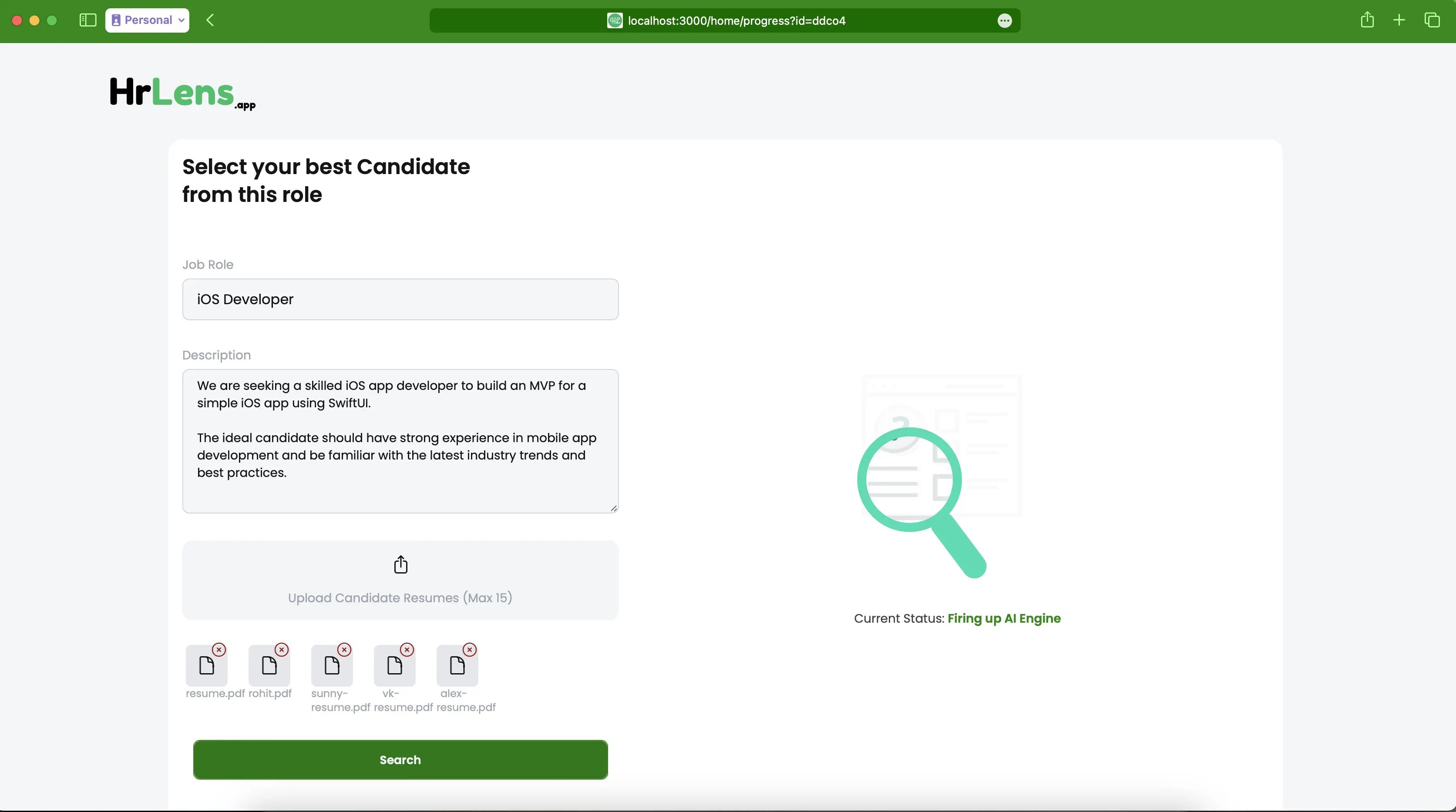The width and height of the screenshot is (1456, 812).
Task: Toggle the browser sidebar icon
Action: tap(87, 20)
